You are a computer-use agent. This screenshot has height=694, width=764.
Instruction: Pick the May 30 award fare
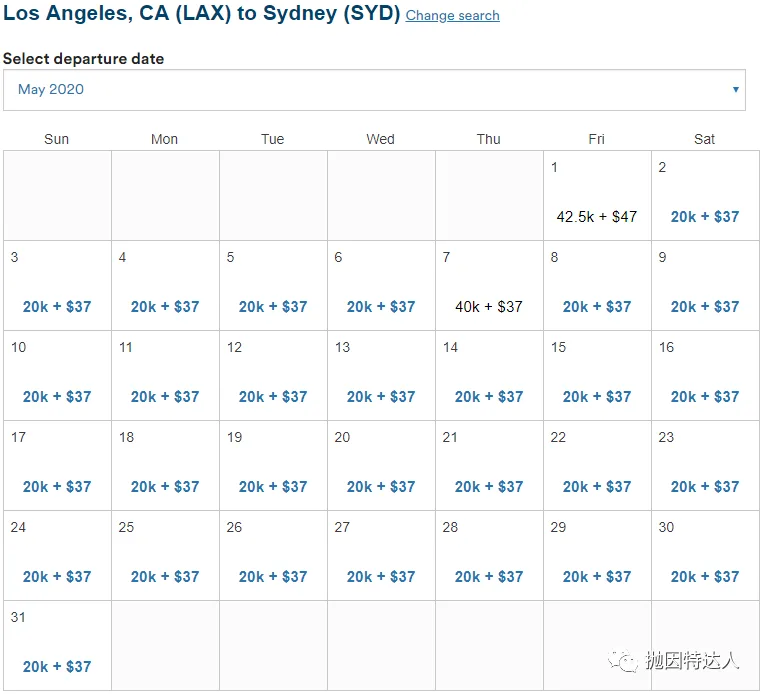[705, 577]
